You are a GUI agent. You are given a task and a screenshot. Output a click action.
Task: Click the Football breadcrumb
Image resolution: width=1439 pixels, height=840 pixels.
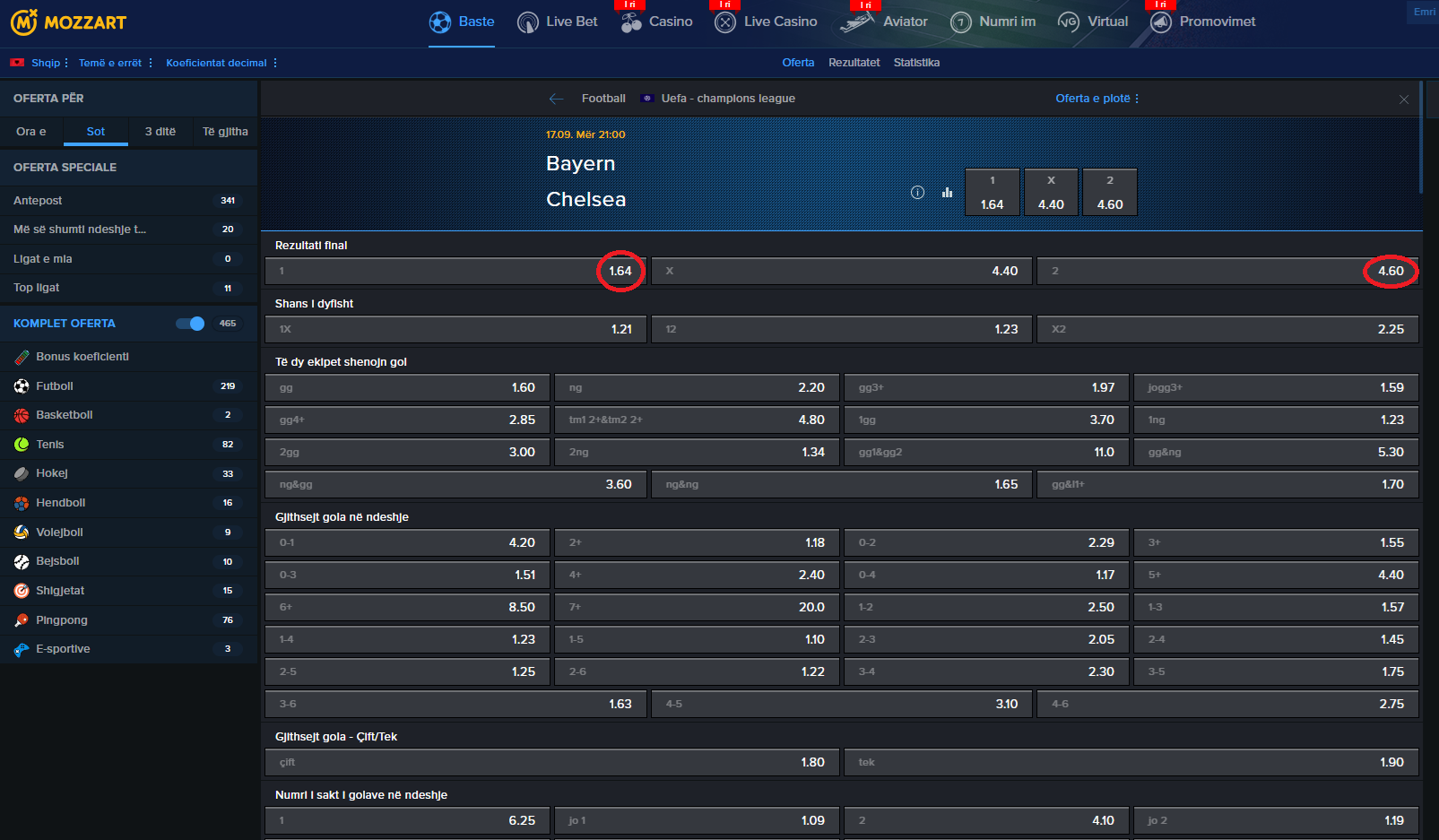(603, 99)
